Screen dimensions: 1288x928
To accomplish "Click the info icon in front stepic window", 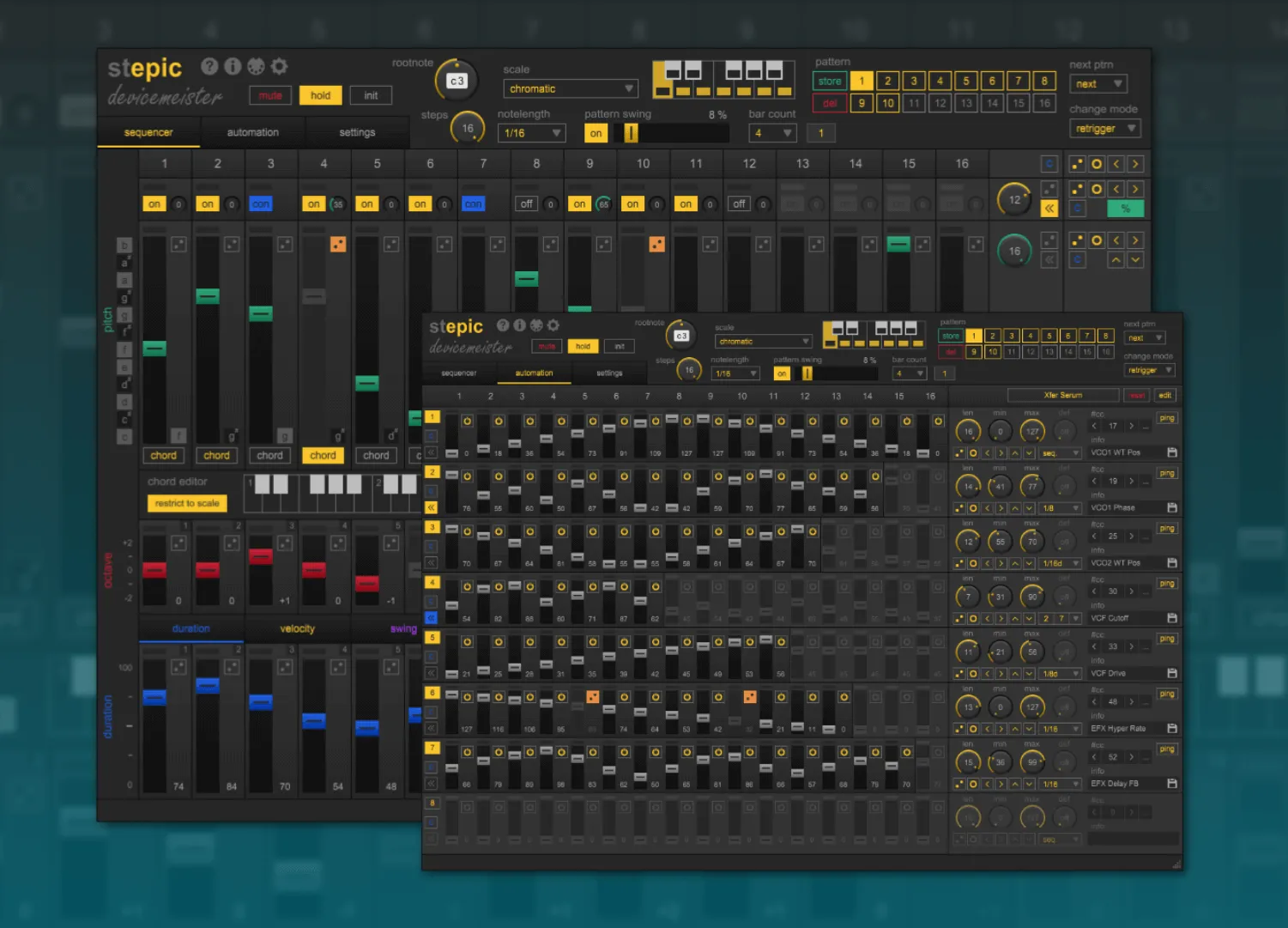I will 519,325.
